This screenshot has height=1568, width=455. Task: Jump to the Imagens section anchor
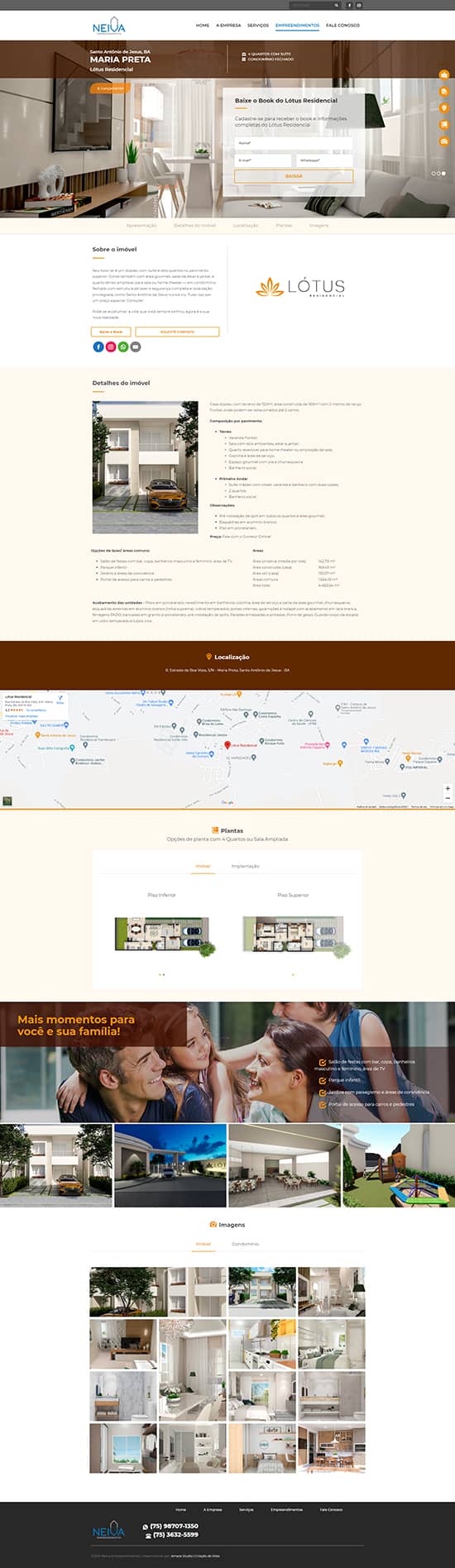(319, 225)
